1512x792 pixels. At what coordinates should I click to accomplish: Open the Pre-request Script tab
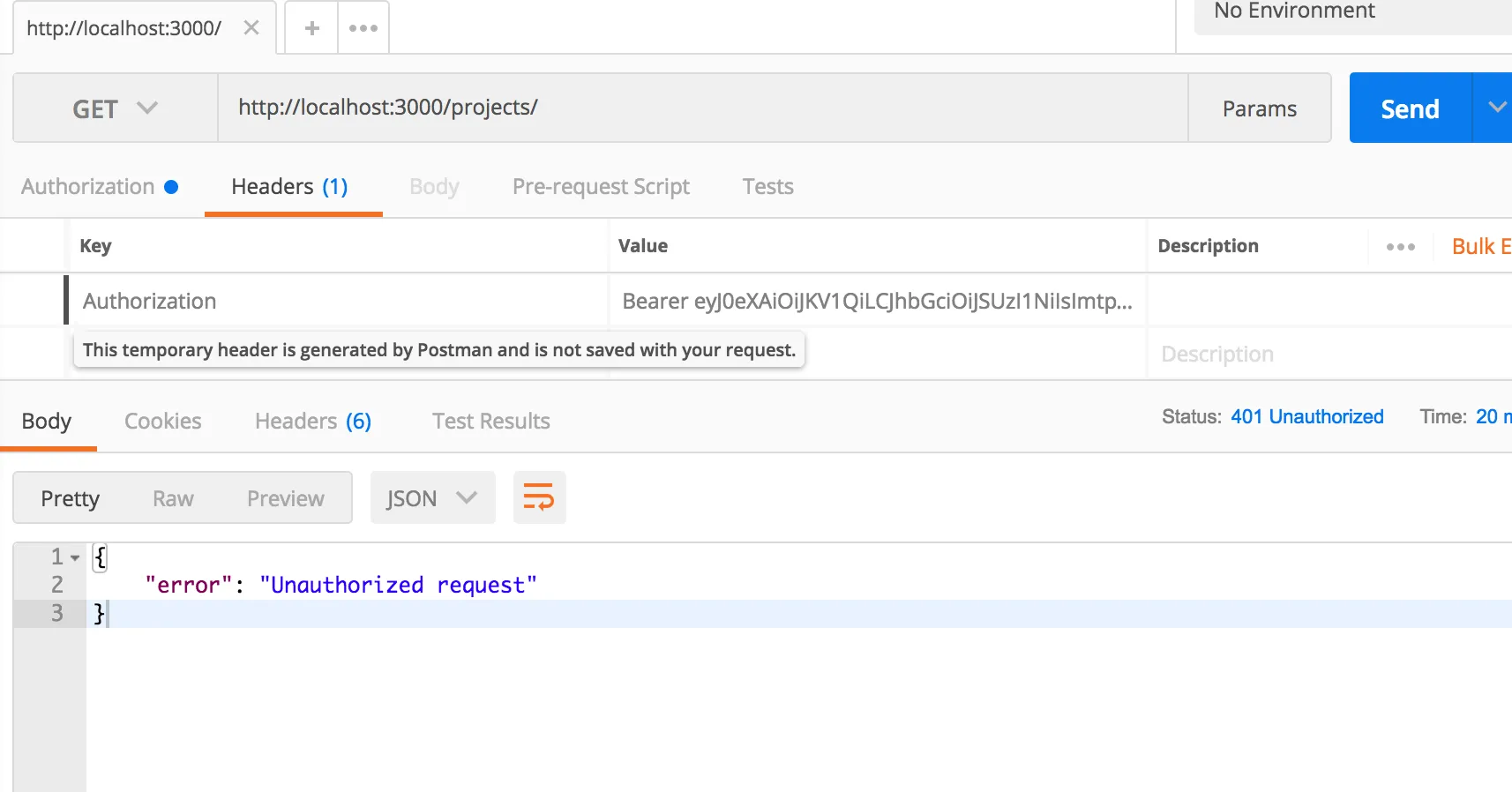601,187
